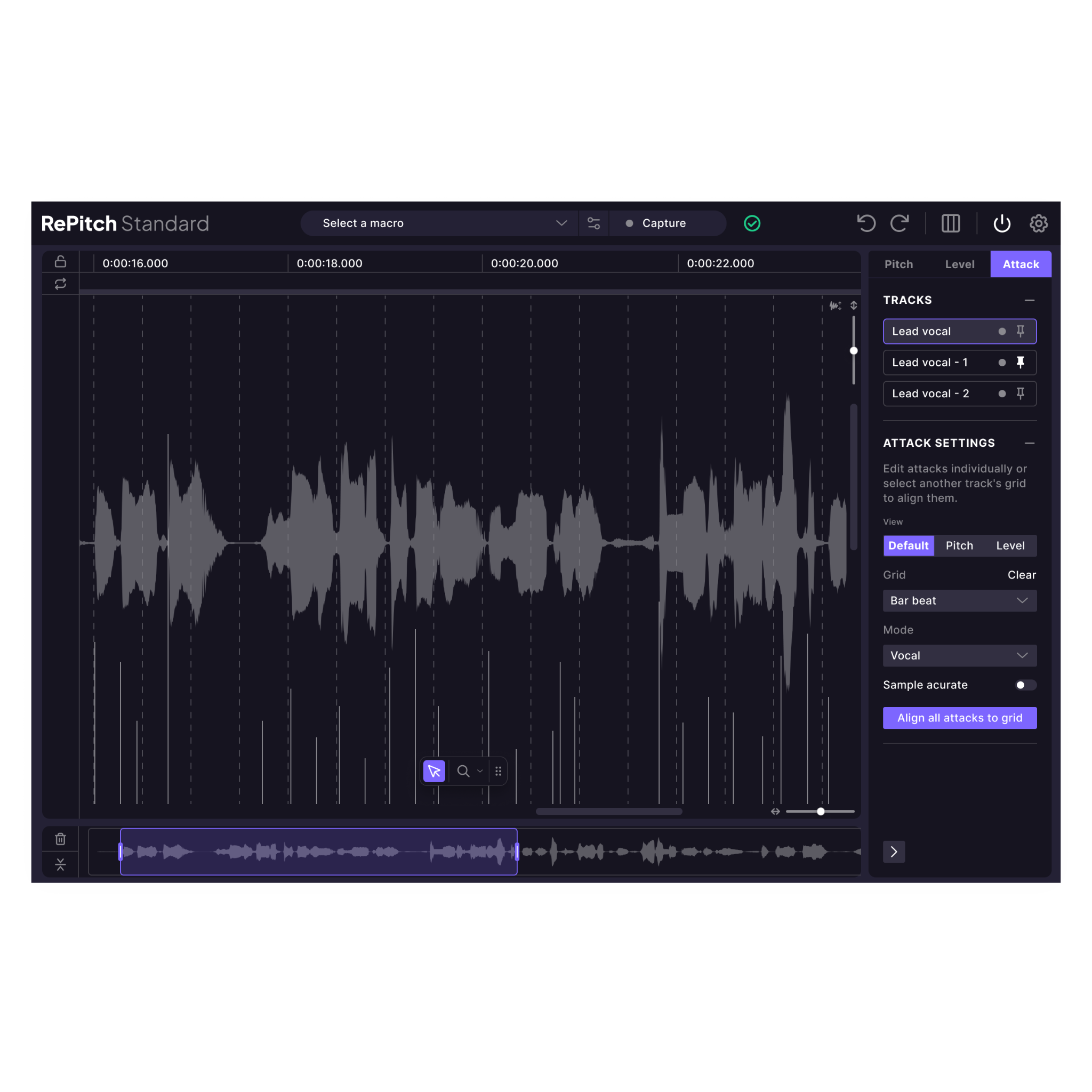Click the loop cycle icon

(x=60, y=284)
